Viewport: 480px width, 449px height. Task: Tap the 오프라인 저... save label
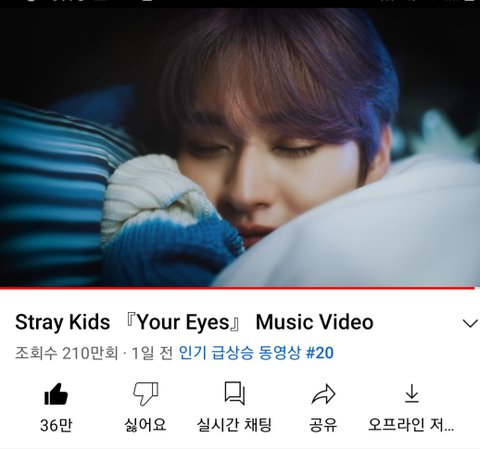pyautogui.click(x=411, y=425)
